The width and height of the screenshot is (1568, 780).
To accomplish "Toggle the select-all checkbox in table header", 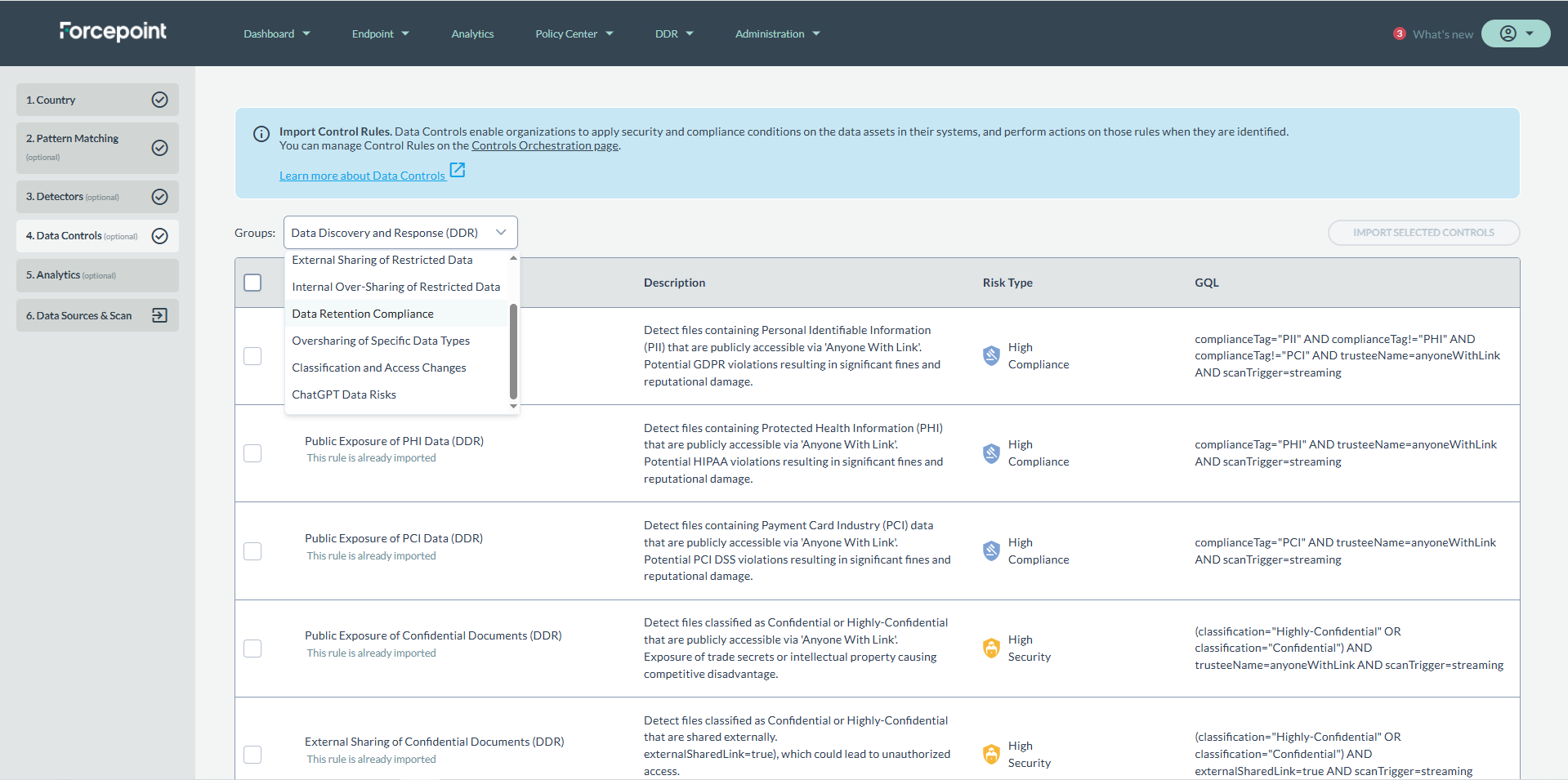I will [x=252, y=283].
